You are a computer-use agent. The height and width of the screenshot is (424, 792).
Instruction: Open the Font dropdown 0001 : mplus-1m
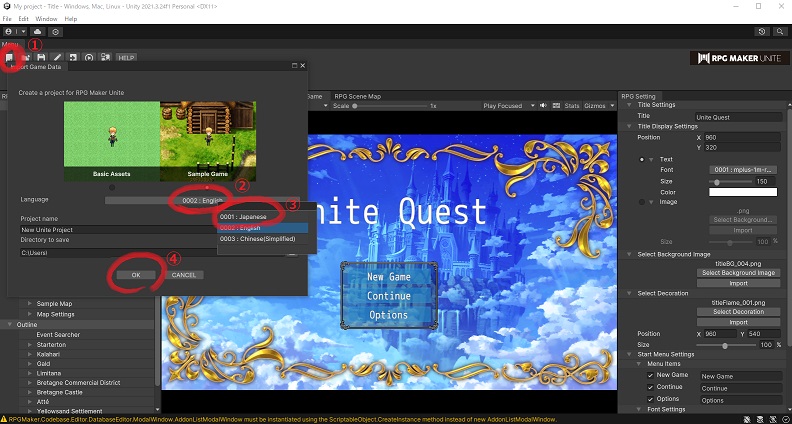(x=743, y=170)
